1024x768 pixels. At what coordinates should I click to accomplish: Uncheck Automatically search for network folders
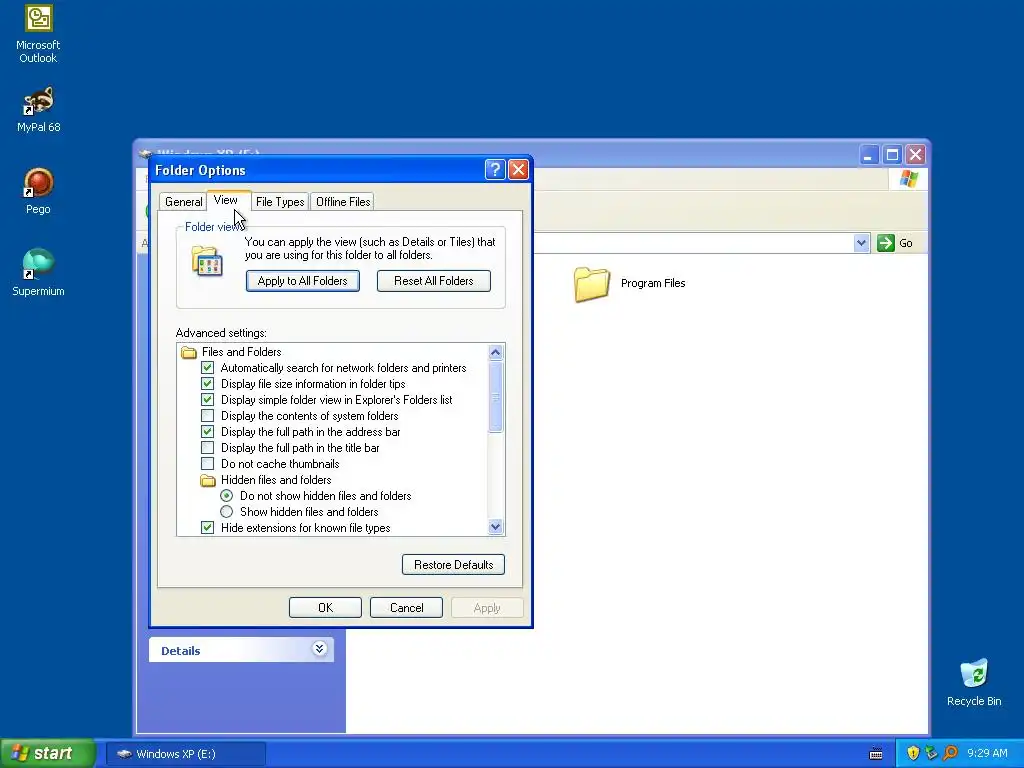click(207, 368)
